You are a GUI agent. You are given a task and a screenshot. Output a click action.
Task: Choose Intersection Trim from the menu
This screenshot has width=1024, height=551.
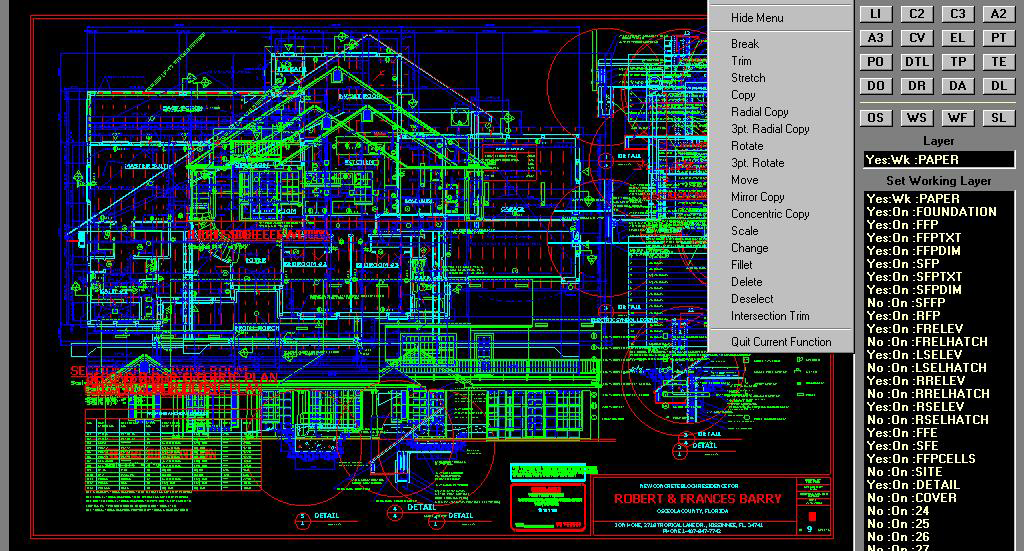coord(770,316)
